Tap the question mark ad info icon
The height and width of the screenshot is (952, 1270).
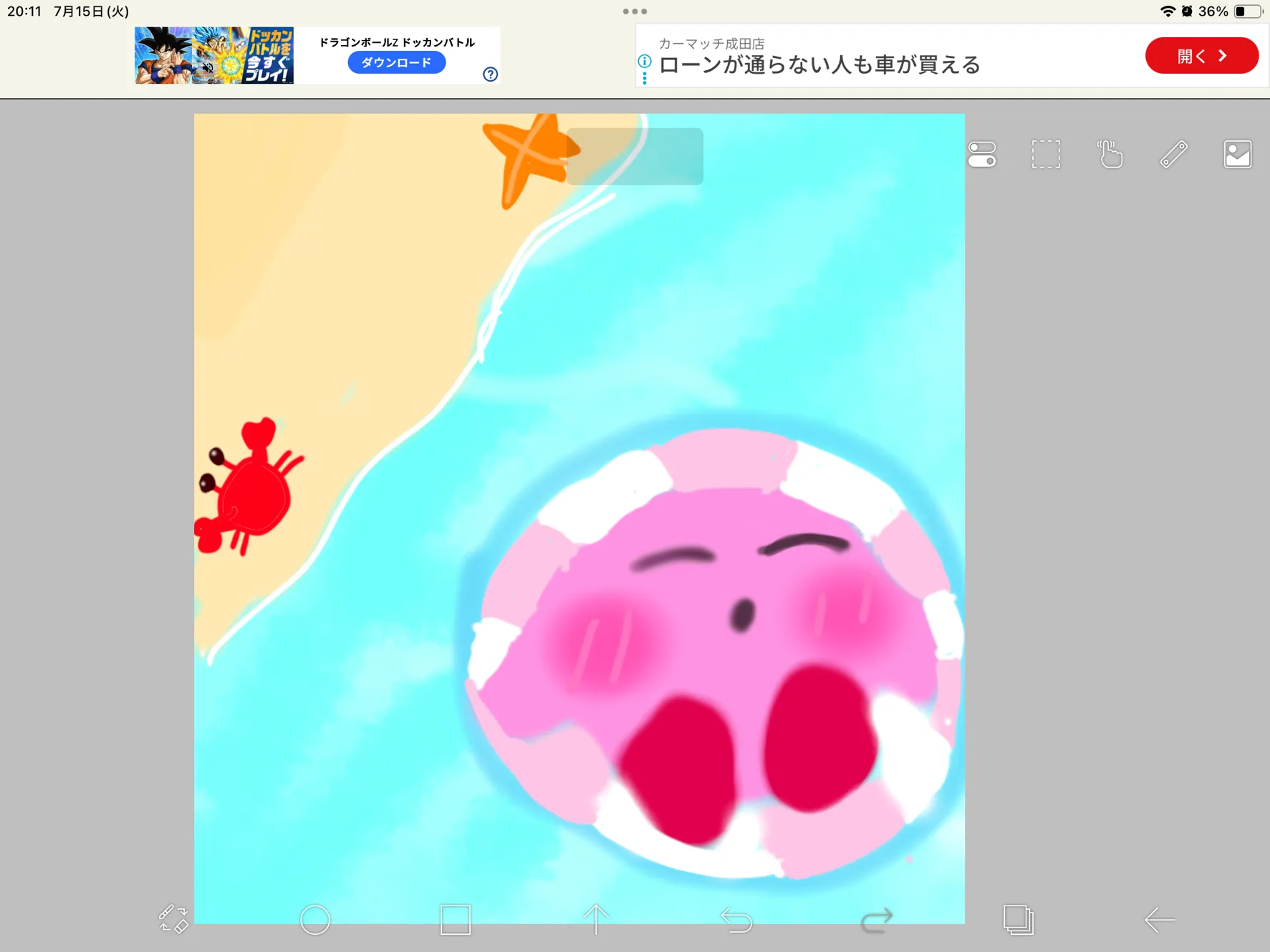pyautogui.click(x=490, y=74)
